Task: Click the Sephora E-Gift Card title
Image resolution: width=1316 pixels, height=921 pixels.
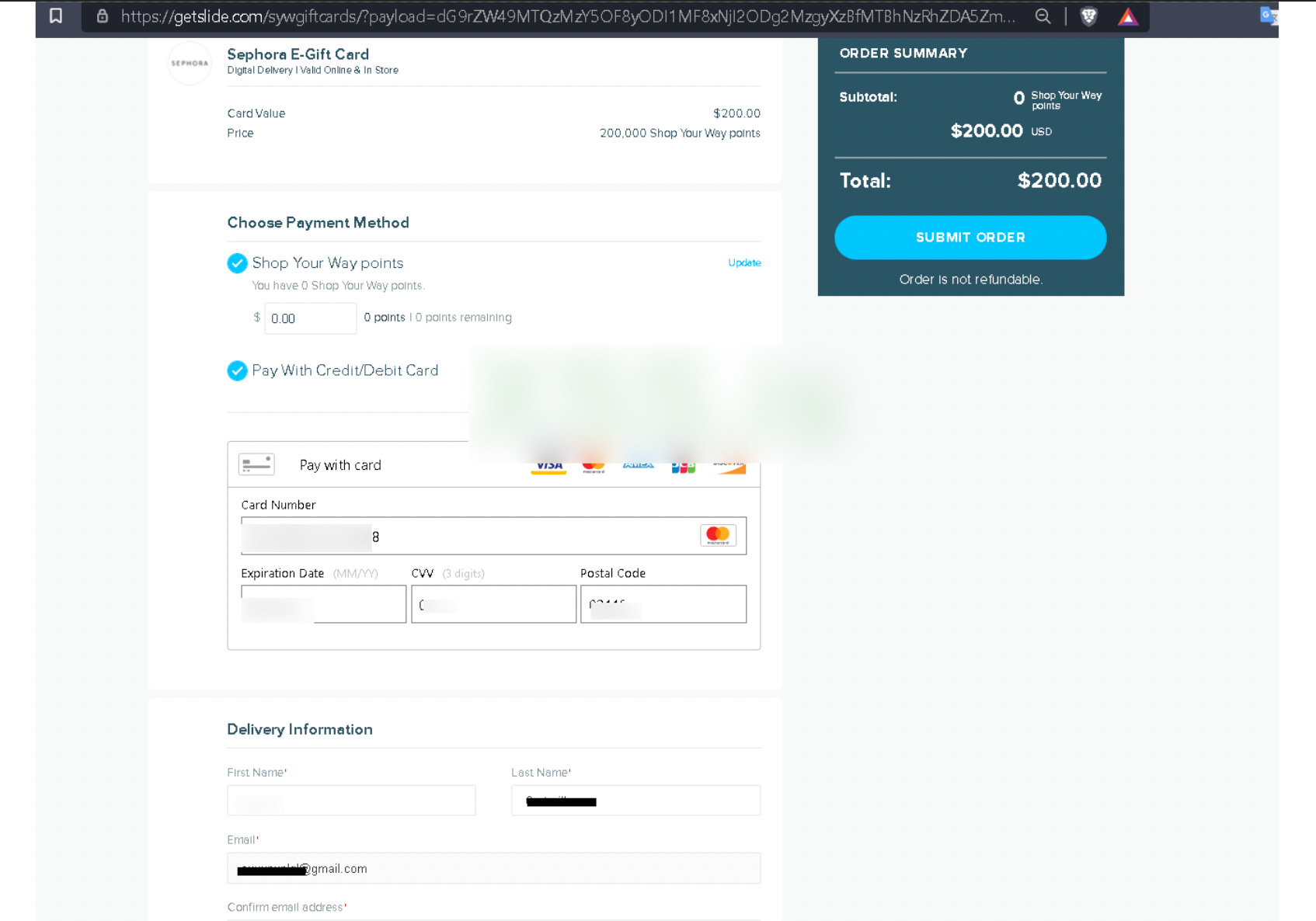Action: (298, 54)
